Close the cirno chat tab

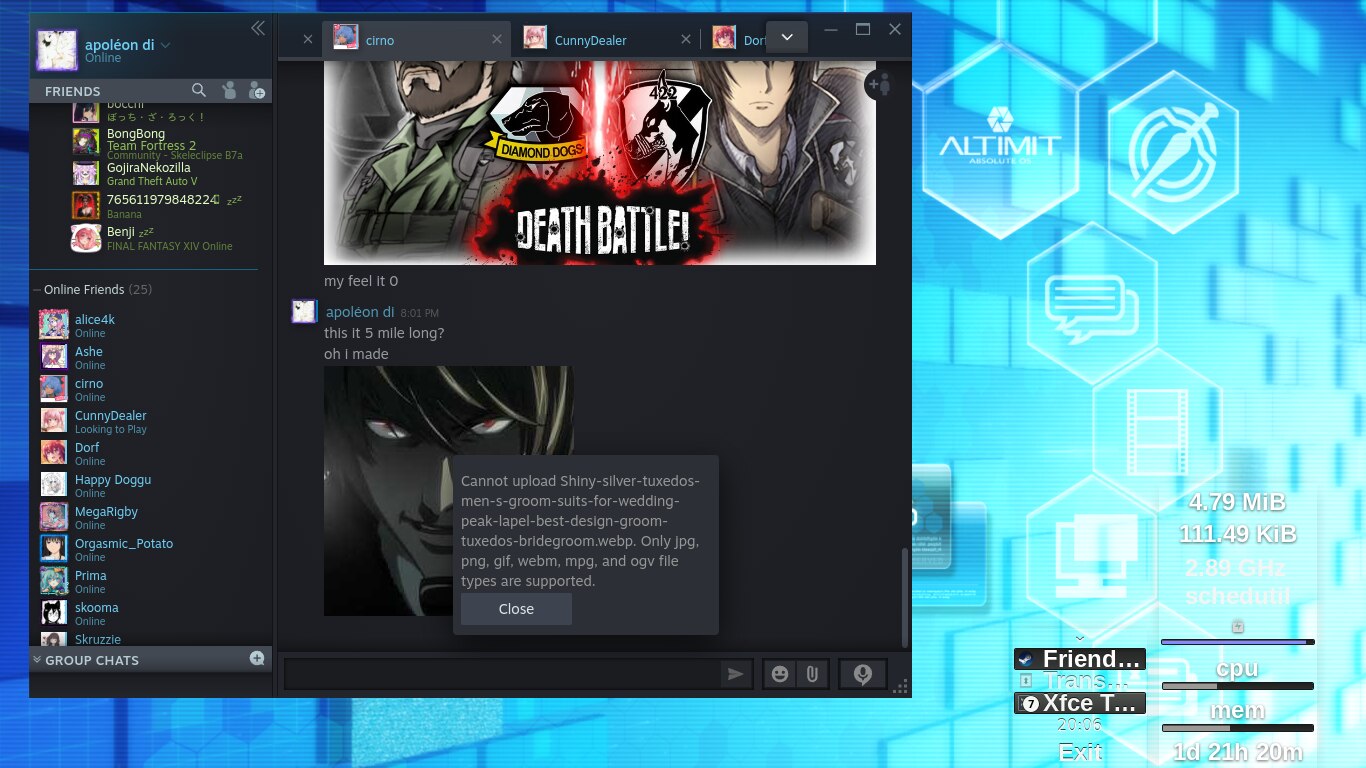tap(497, 40)
